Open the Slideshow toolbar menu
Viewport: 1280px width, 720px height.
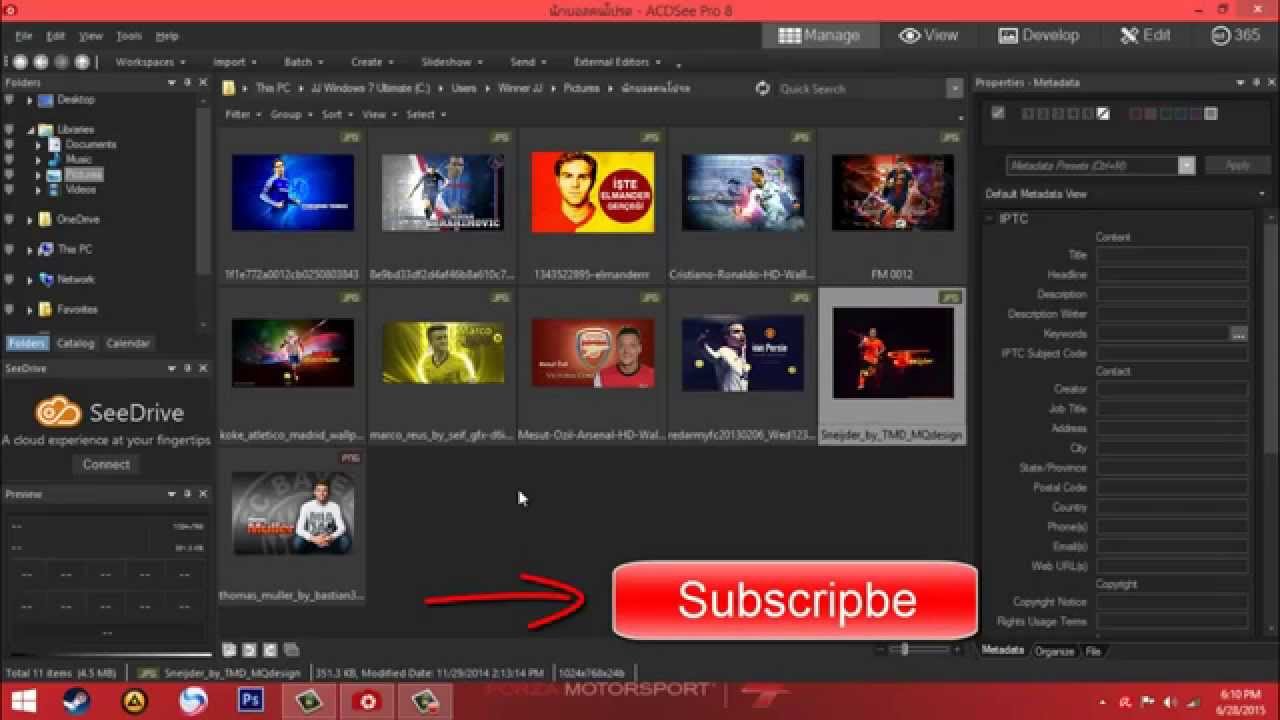(451, 62)
